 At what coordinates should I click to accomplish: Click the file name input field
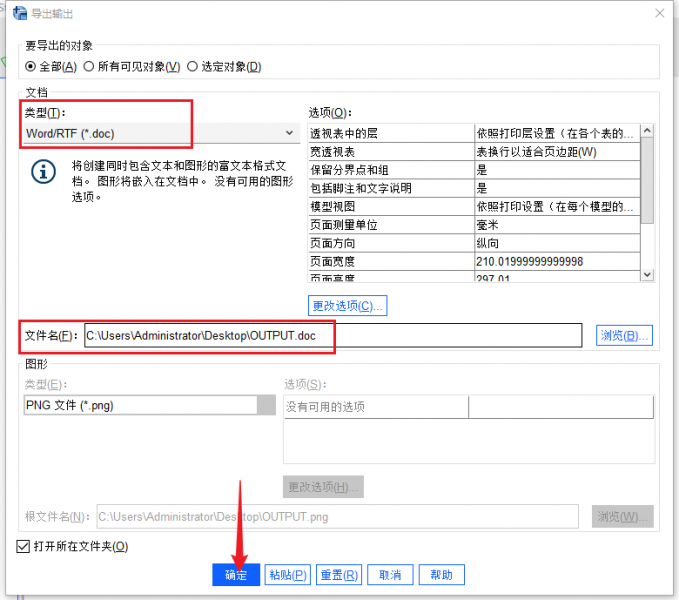[333, 335]
